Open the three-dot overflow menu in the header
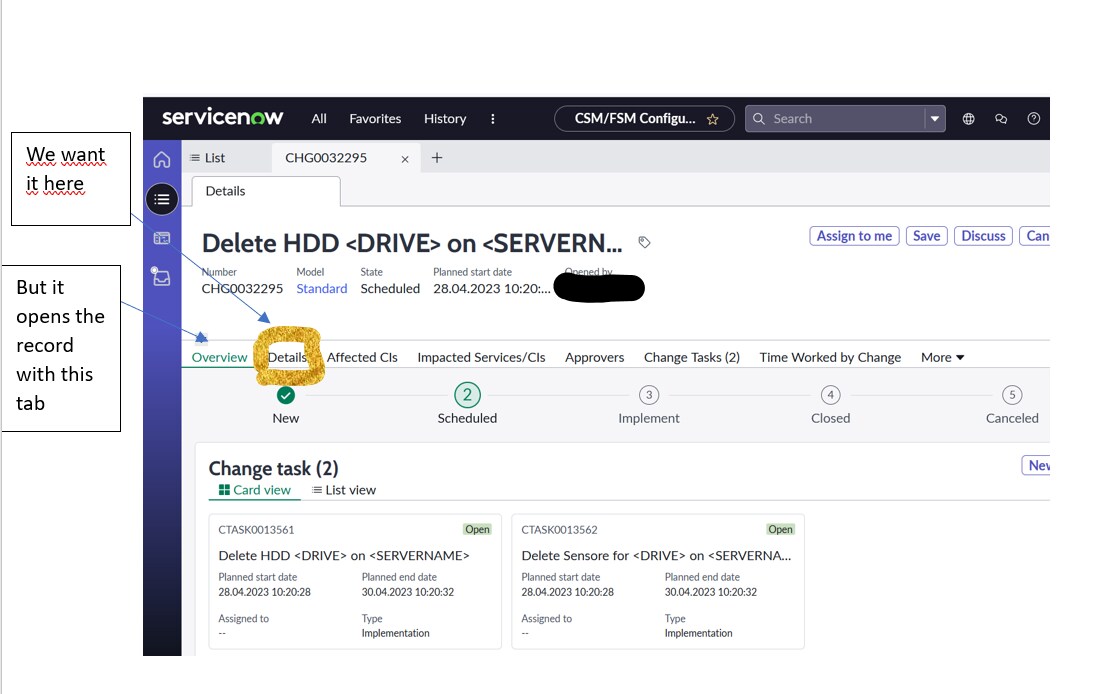 tap(493, 118)
